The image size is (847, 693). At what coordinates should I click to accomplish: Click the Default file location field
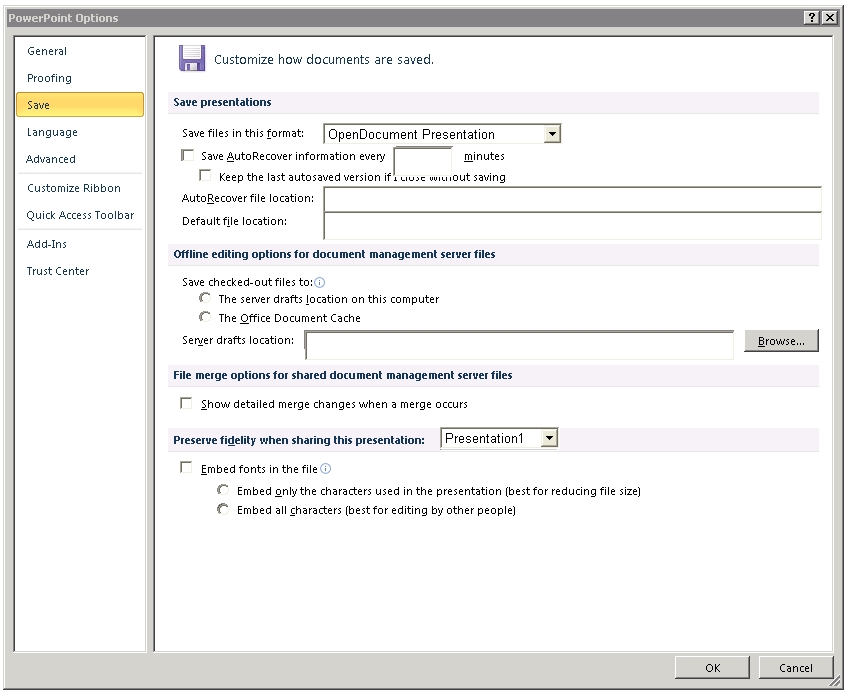pyautogui.click(x=573, y=225)
